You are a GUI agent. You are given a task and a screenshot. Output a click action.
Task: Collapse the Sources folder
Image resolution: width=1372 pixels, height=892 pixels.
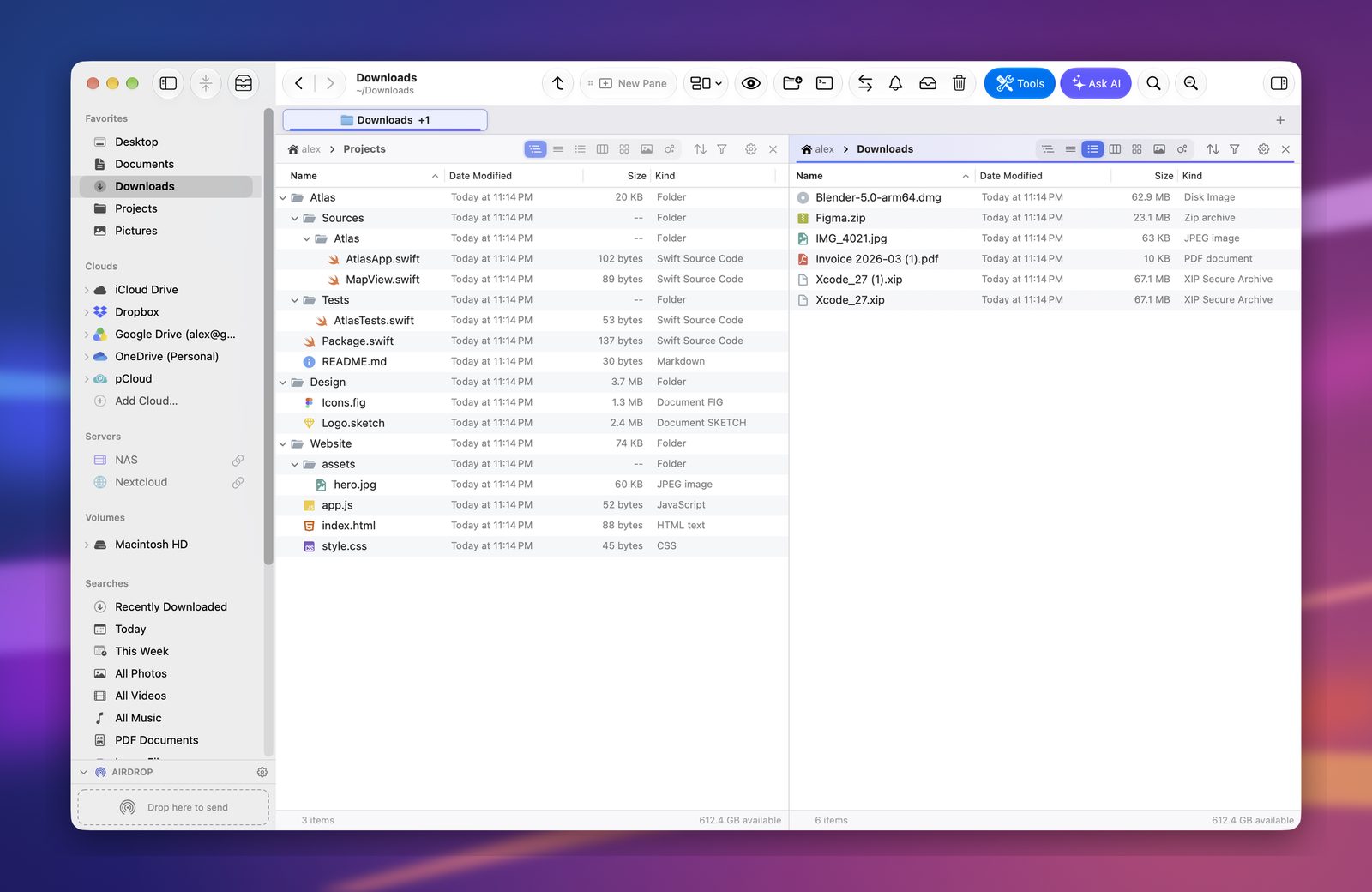click(x=295, y=218)
